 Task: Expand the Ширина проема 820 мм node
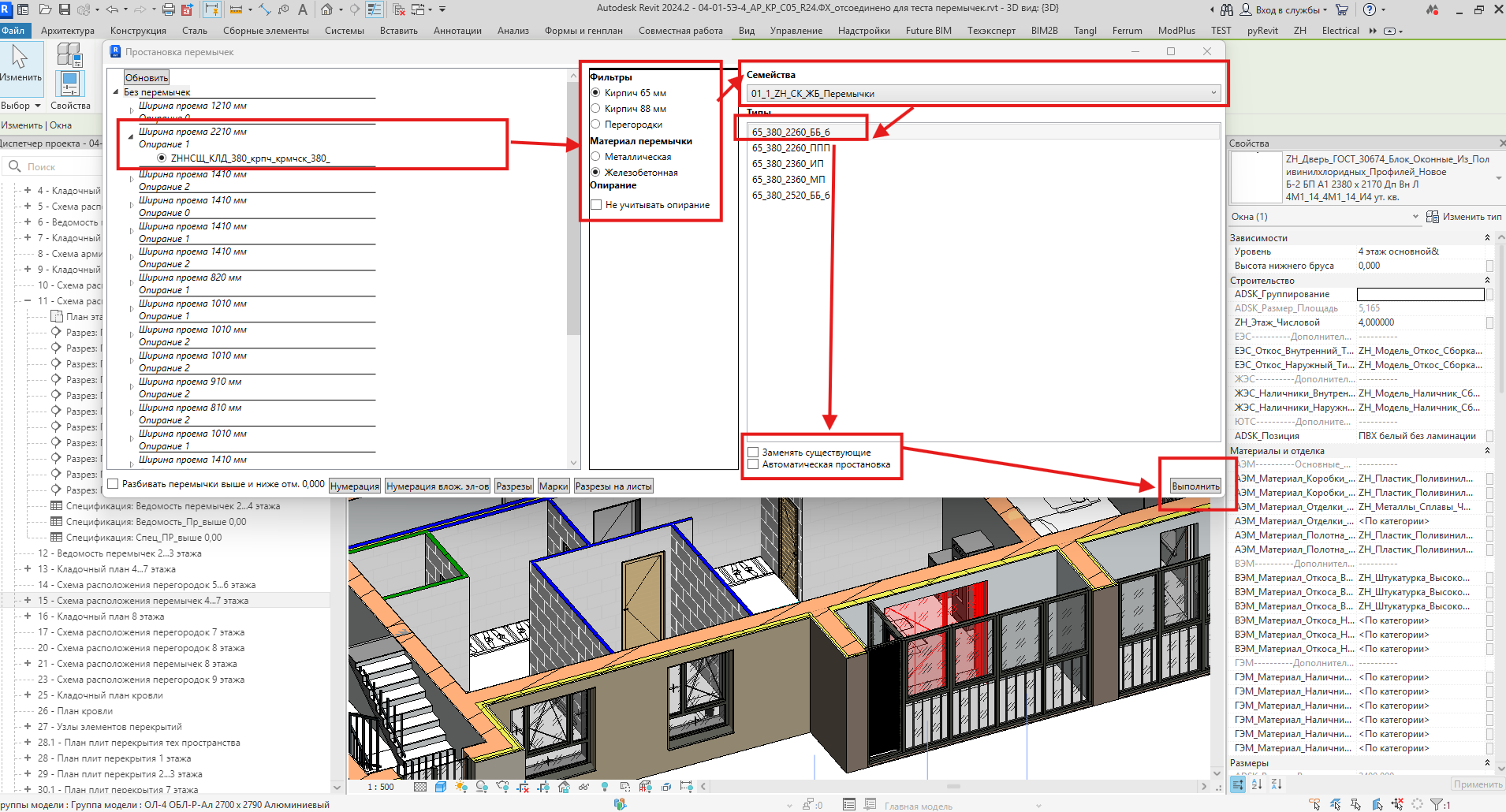click(x=131, y=282)
